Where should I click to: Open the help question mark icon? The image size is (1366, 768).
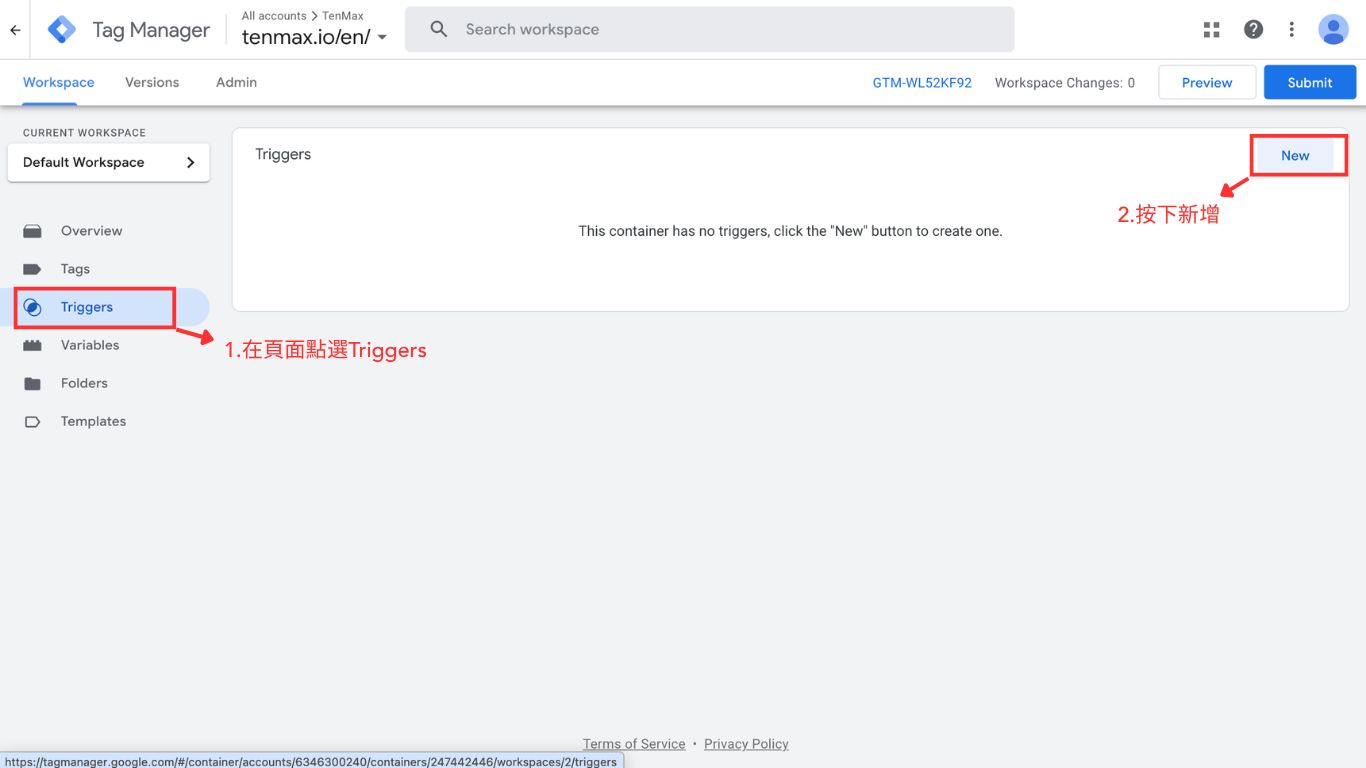(x=1253, y=30)
